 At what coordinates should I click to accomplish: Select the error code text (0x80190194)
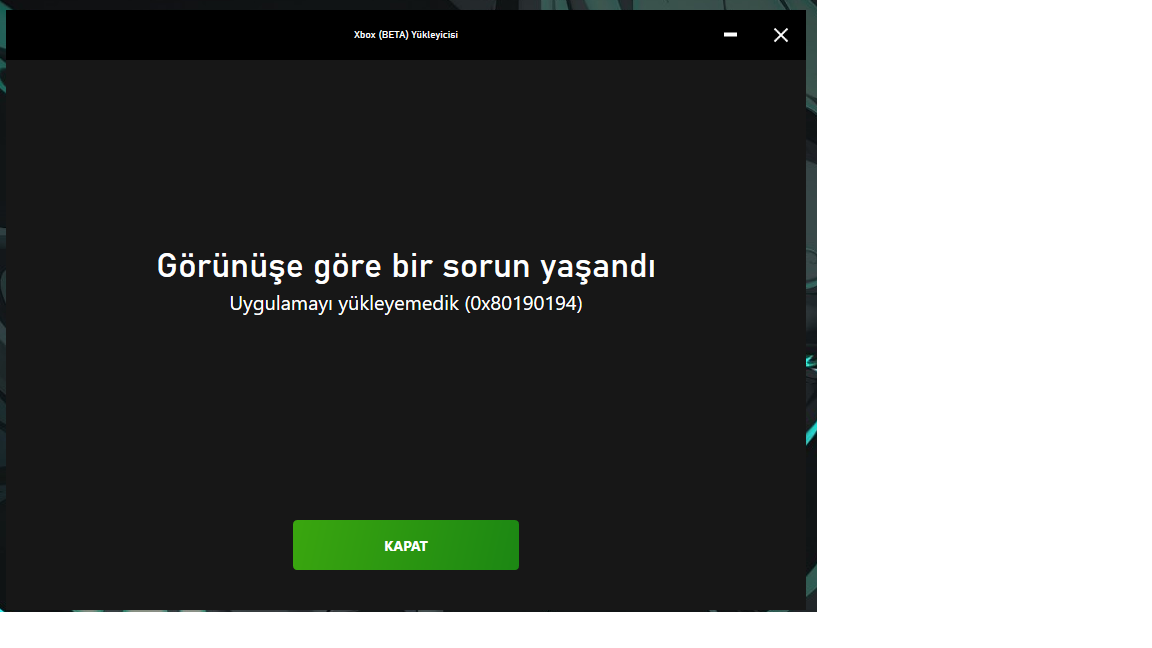pyautogui.click(x=523, y=303)
